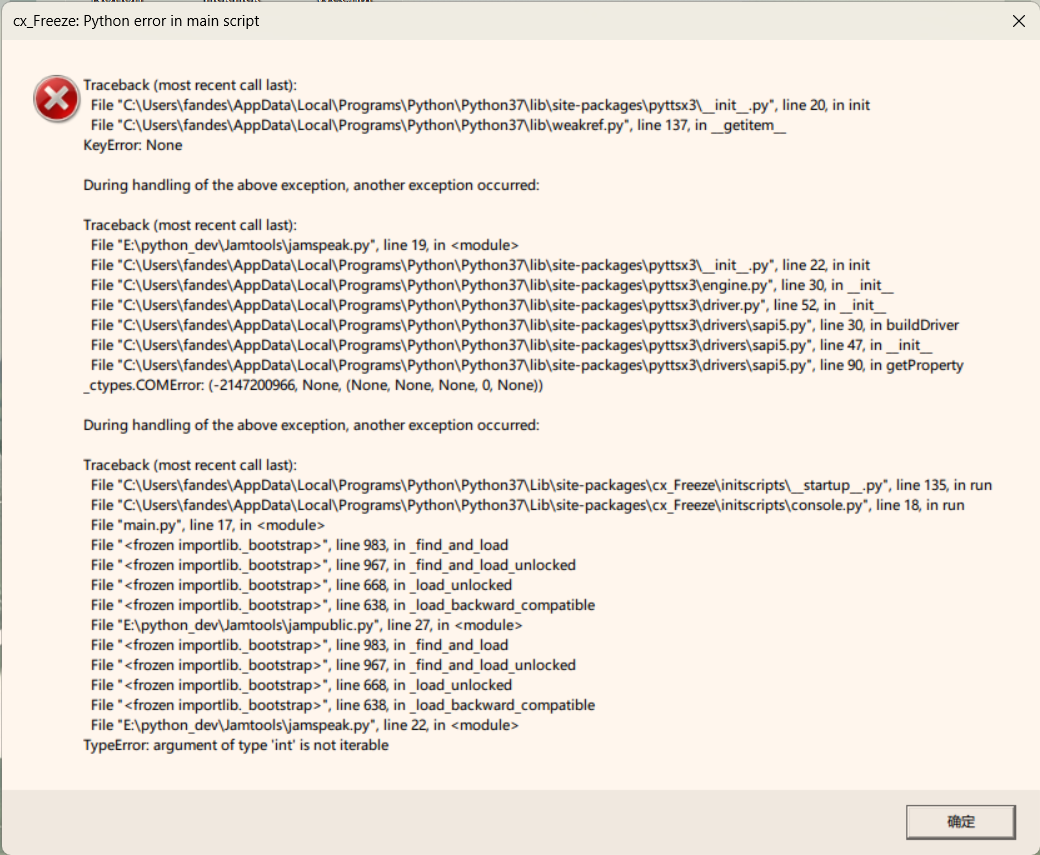Image resolution: width=1040 pixels, height=855 pixels.
Task: Click the sapi5.py line 90 getProperty entry
Action: (526, 365)
